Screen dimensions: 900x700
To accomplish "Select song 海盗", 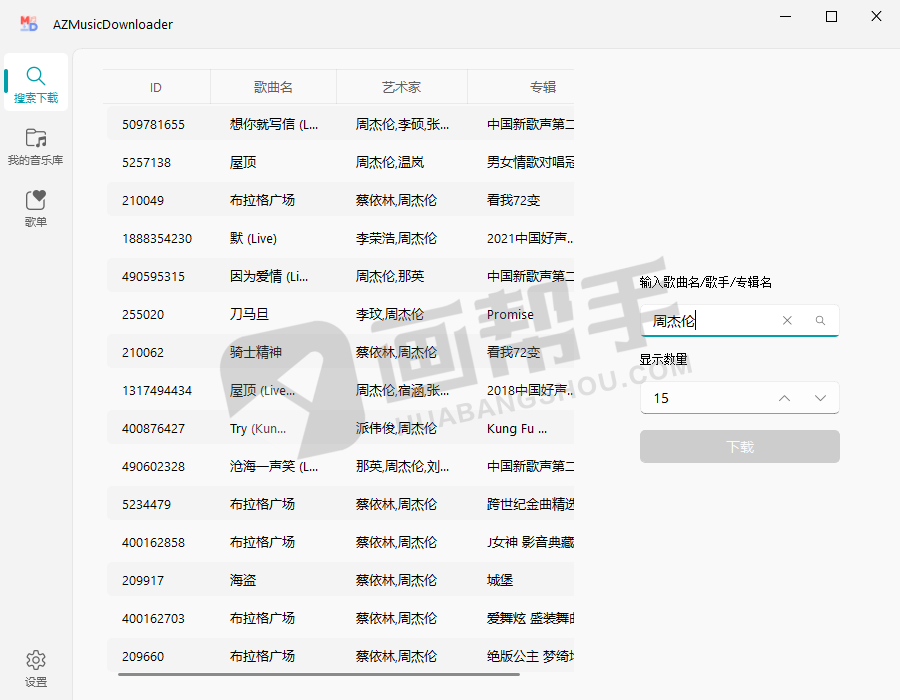I will (x=243, y=580).
